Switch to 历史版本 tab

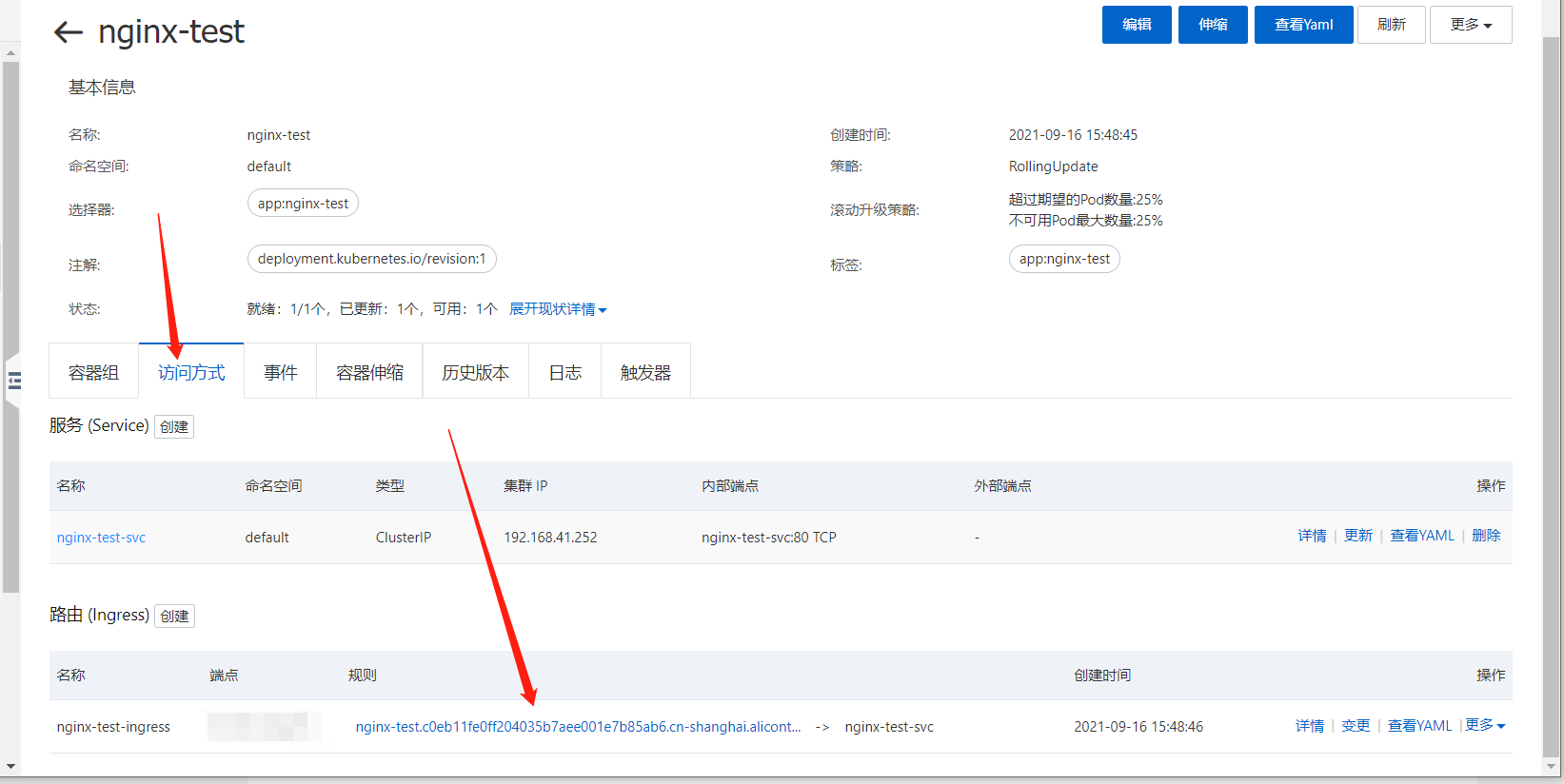(475, 373)
